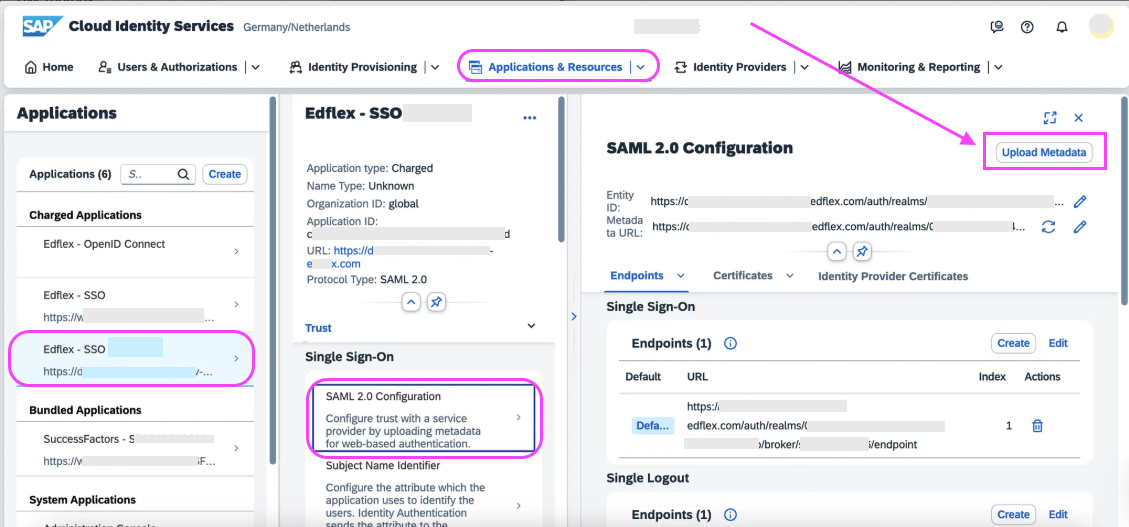
Task: Open Users & Authorizations menu
Action: point(168,67)
